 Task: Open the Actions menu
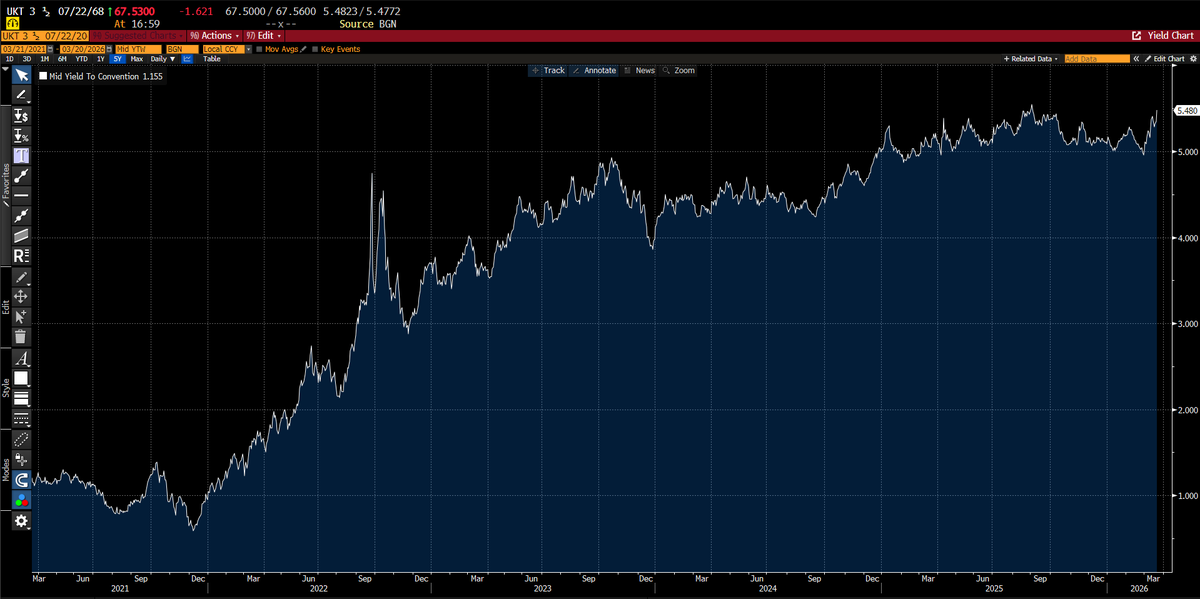coord(215,36)
